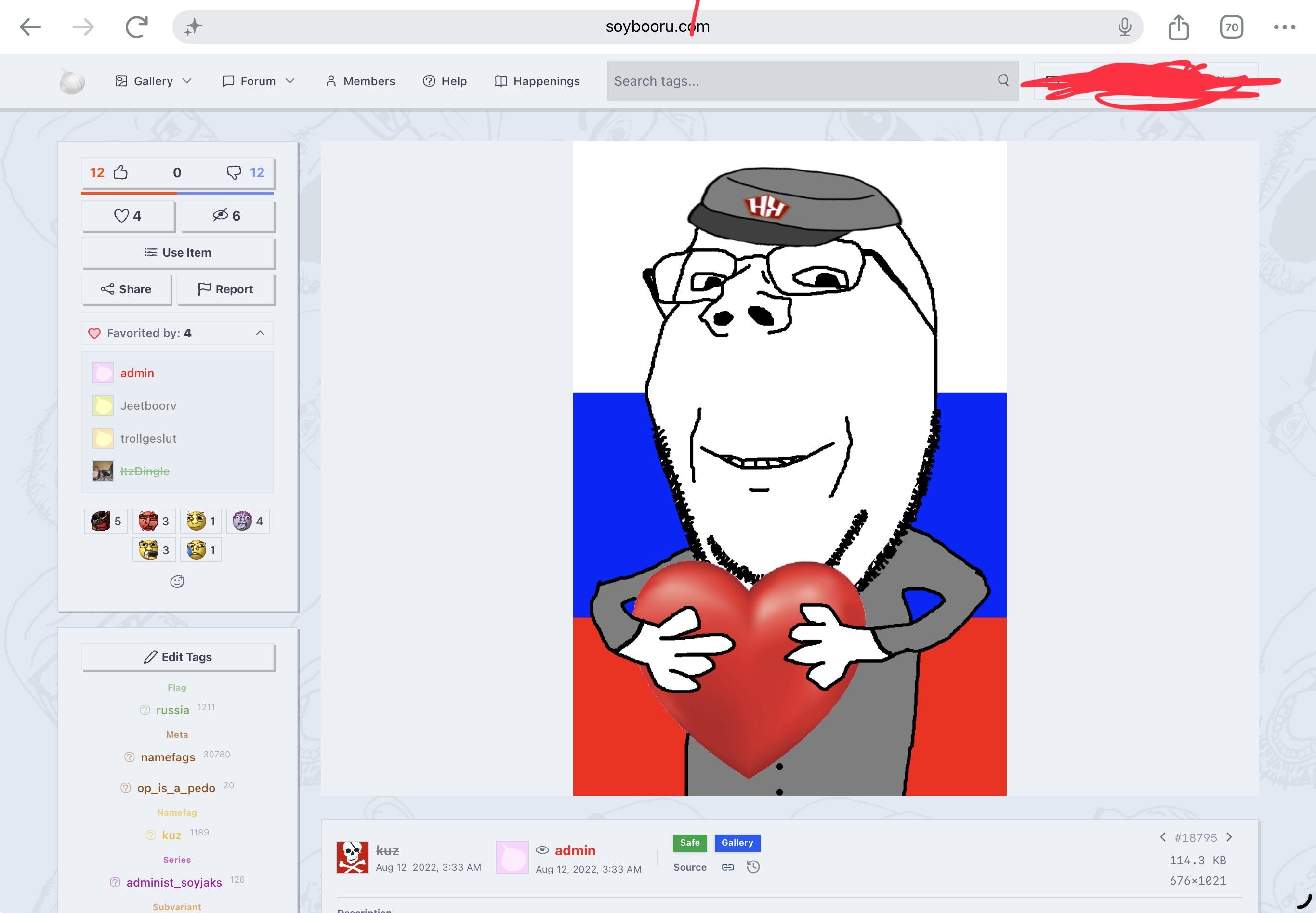Open admin profile link below the image
Image resolution: width=1316 pixels, height=913 pixels.
pyautogui.click(x=575, y=851)
